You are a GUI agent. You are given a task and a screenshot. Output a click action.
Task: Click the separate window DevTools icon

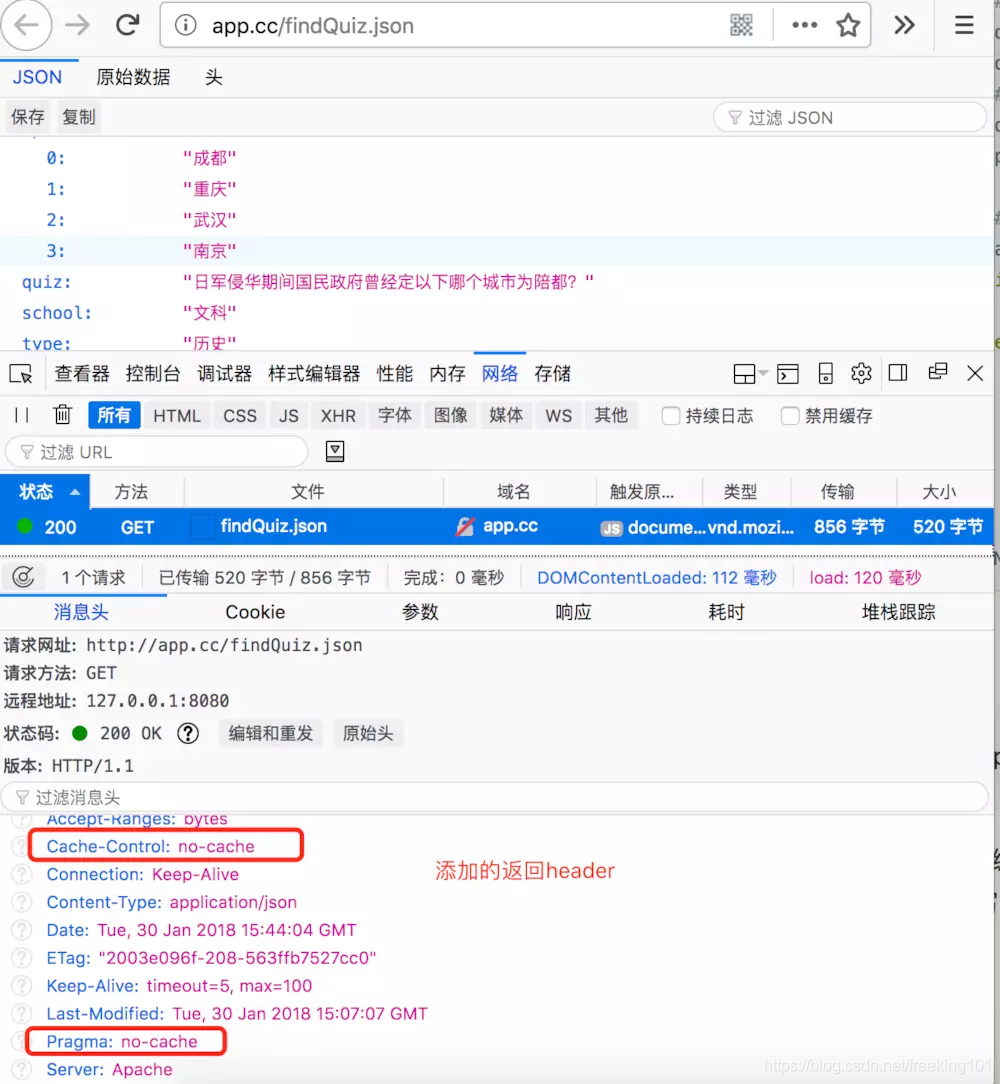937,373
